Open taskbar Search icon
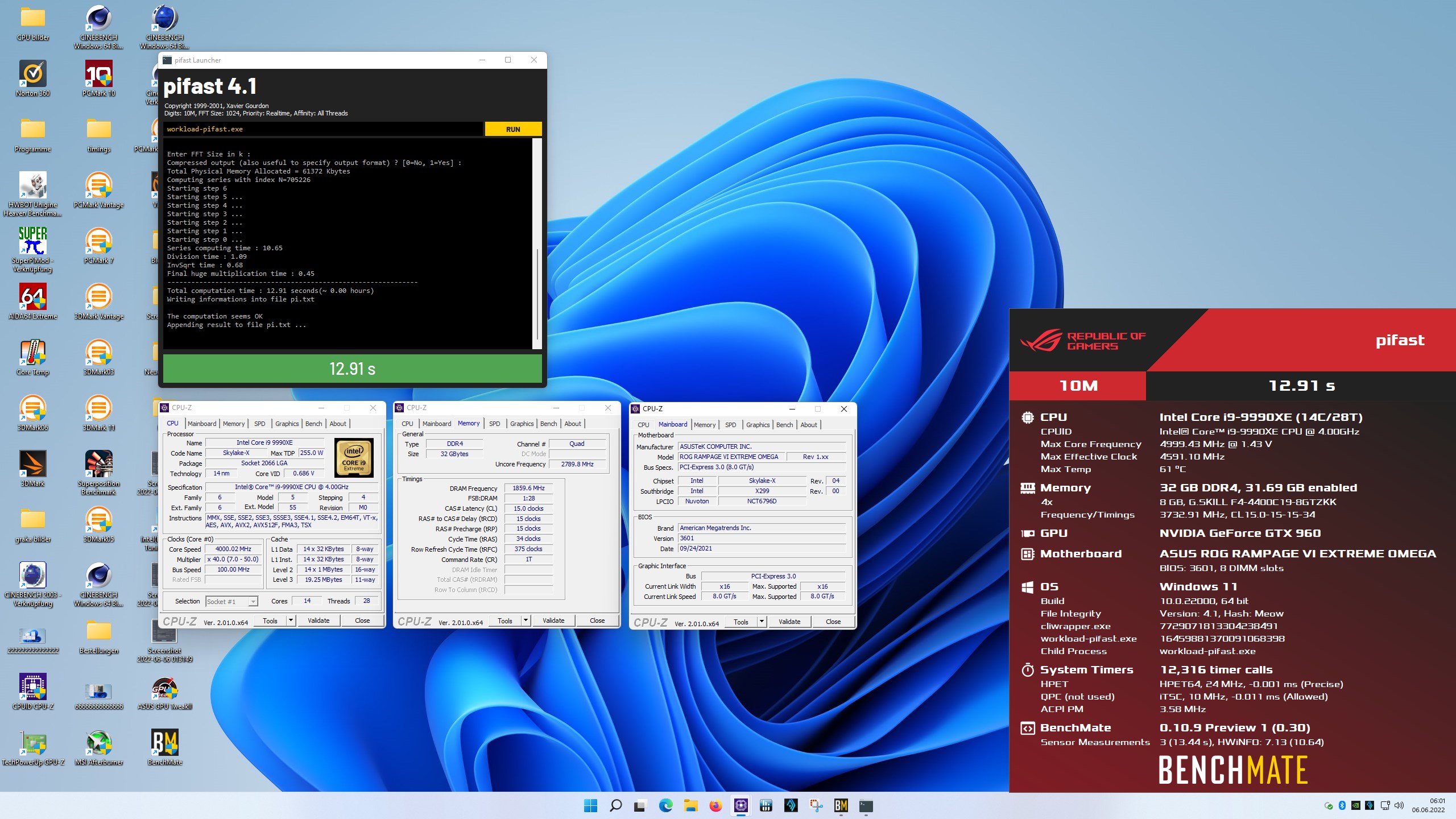 click(x=615, y=805)
